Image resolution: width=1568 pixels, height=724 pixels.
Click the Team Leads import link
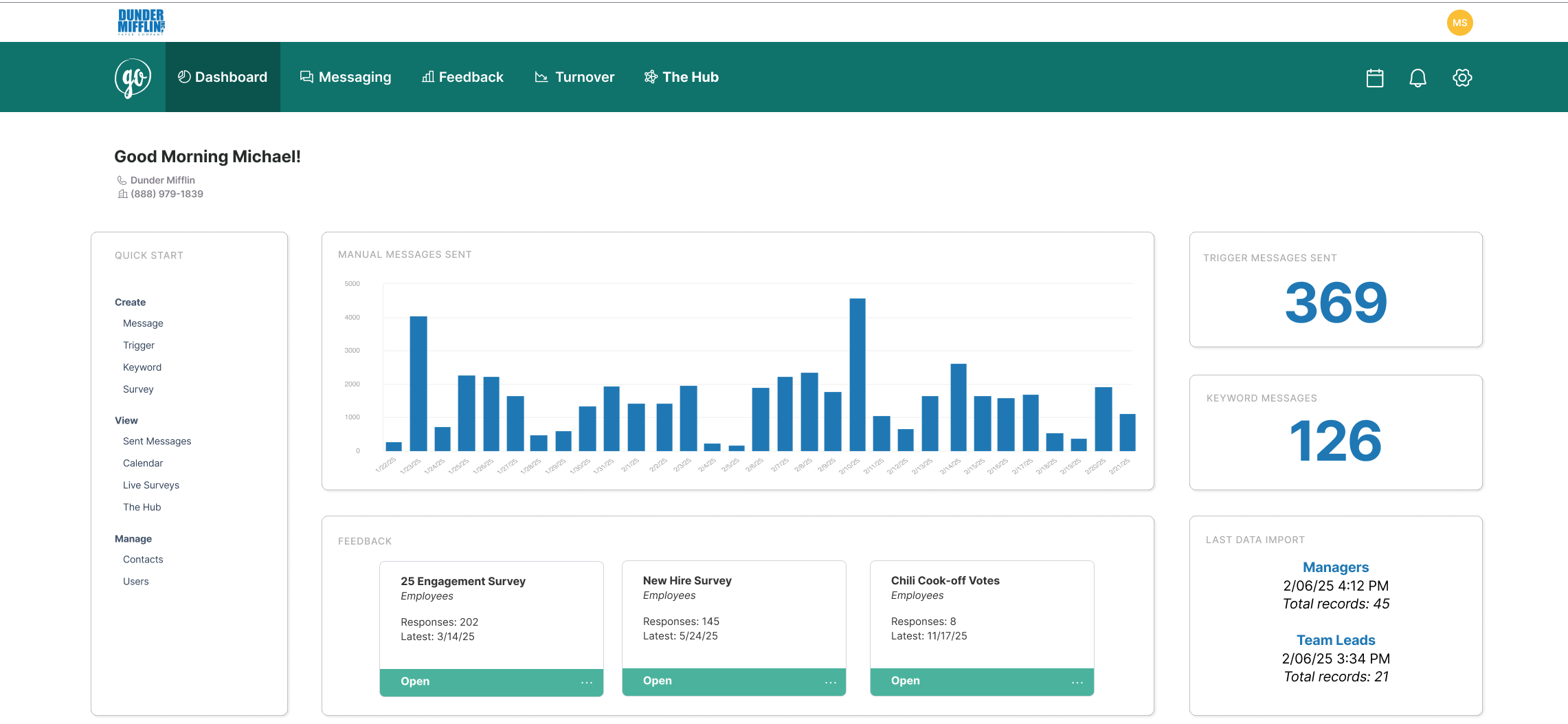(x=1335, y=640)
